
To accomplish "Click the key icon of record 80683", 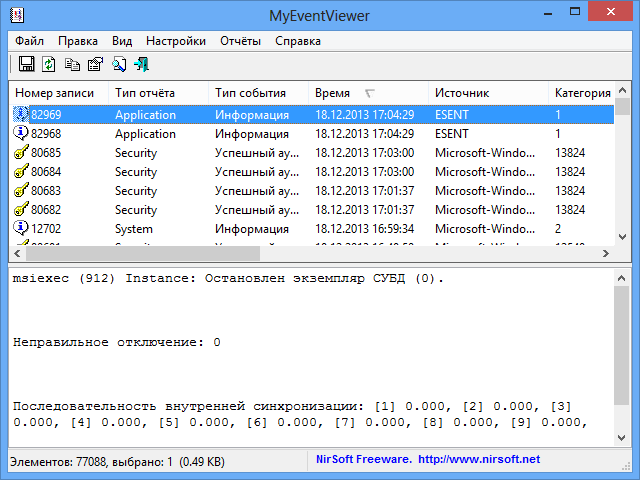I will point(21,190).
